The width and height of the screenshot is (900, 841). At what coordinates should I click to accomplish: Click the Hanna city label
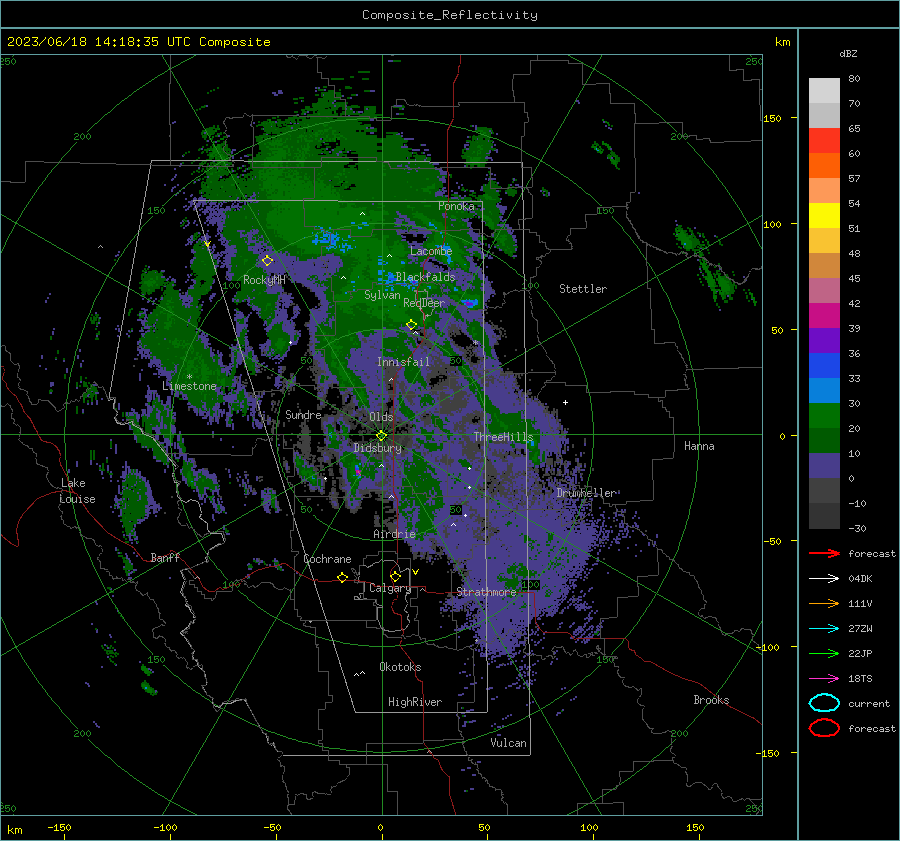click(x=699, y=446)
